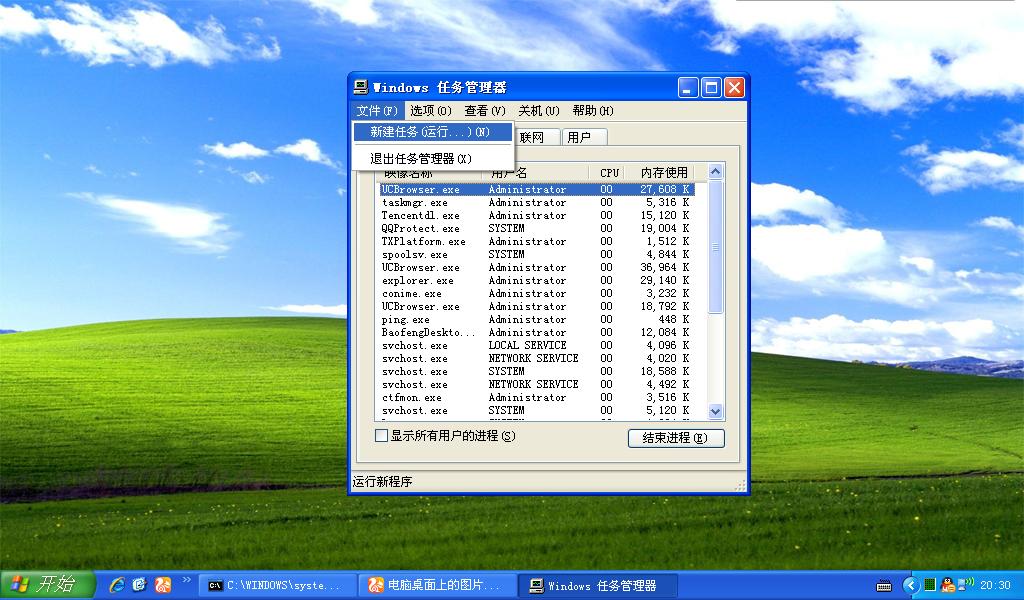Switch to the command prompt window on the taskbar
1024x600 pixels.
coord(277,586)
